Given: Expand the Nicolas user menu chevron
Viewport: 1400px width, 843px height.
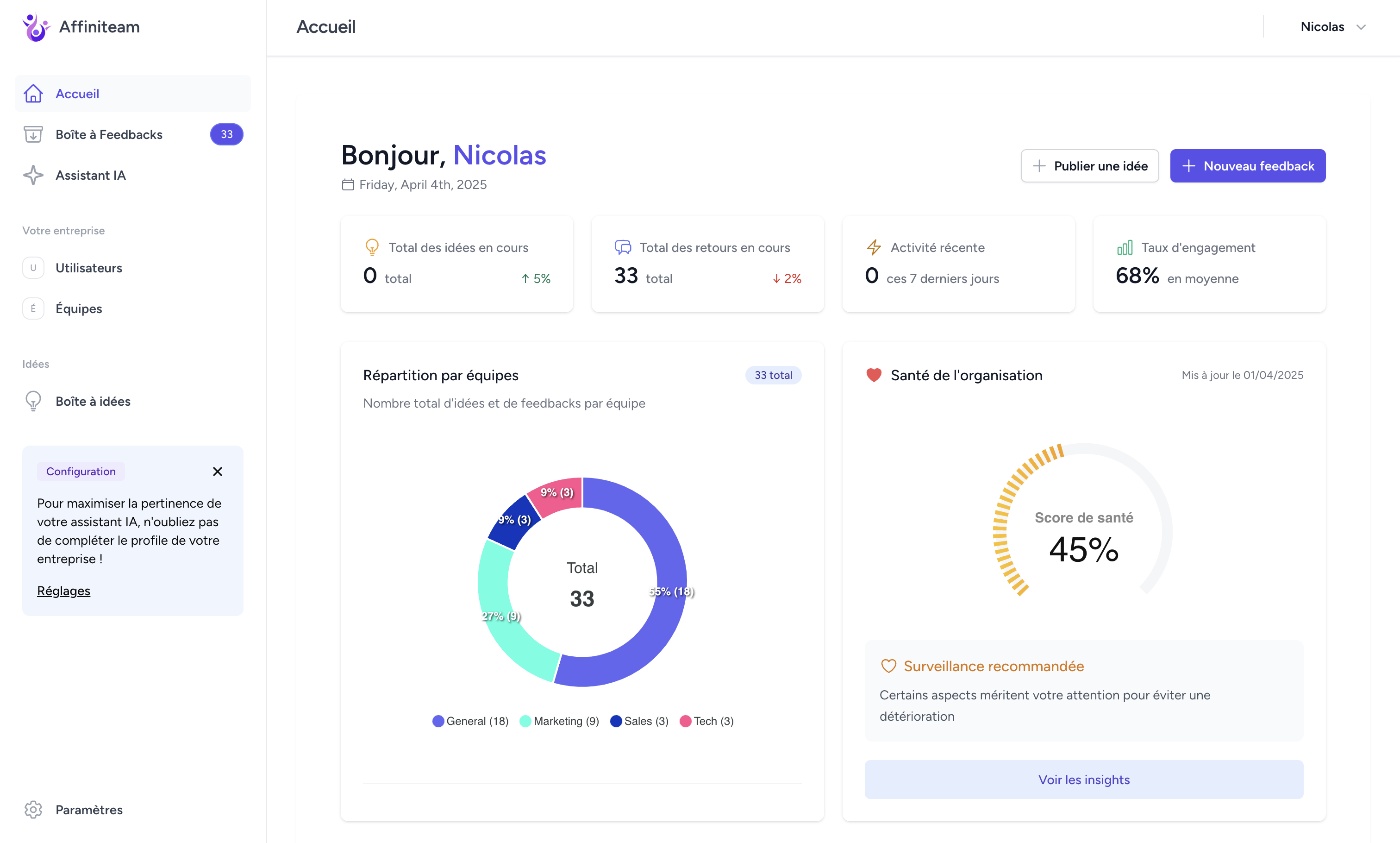Looking at the screenshot, I should click(x=1361, y=27).
